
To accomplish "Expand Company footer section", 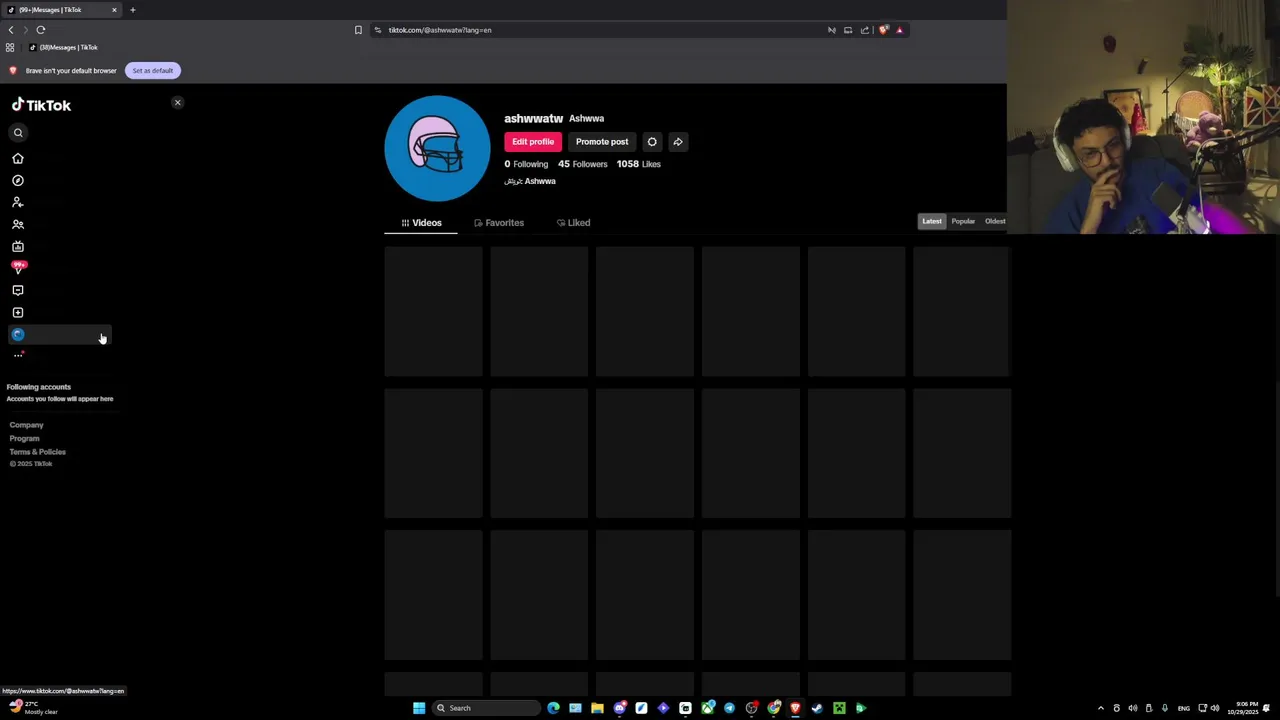I will click(27, 425).
